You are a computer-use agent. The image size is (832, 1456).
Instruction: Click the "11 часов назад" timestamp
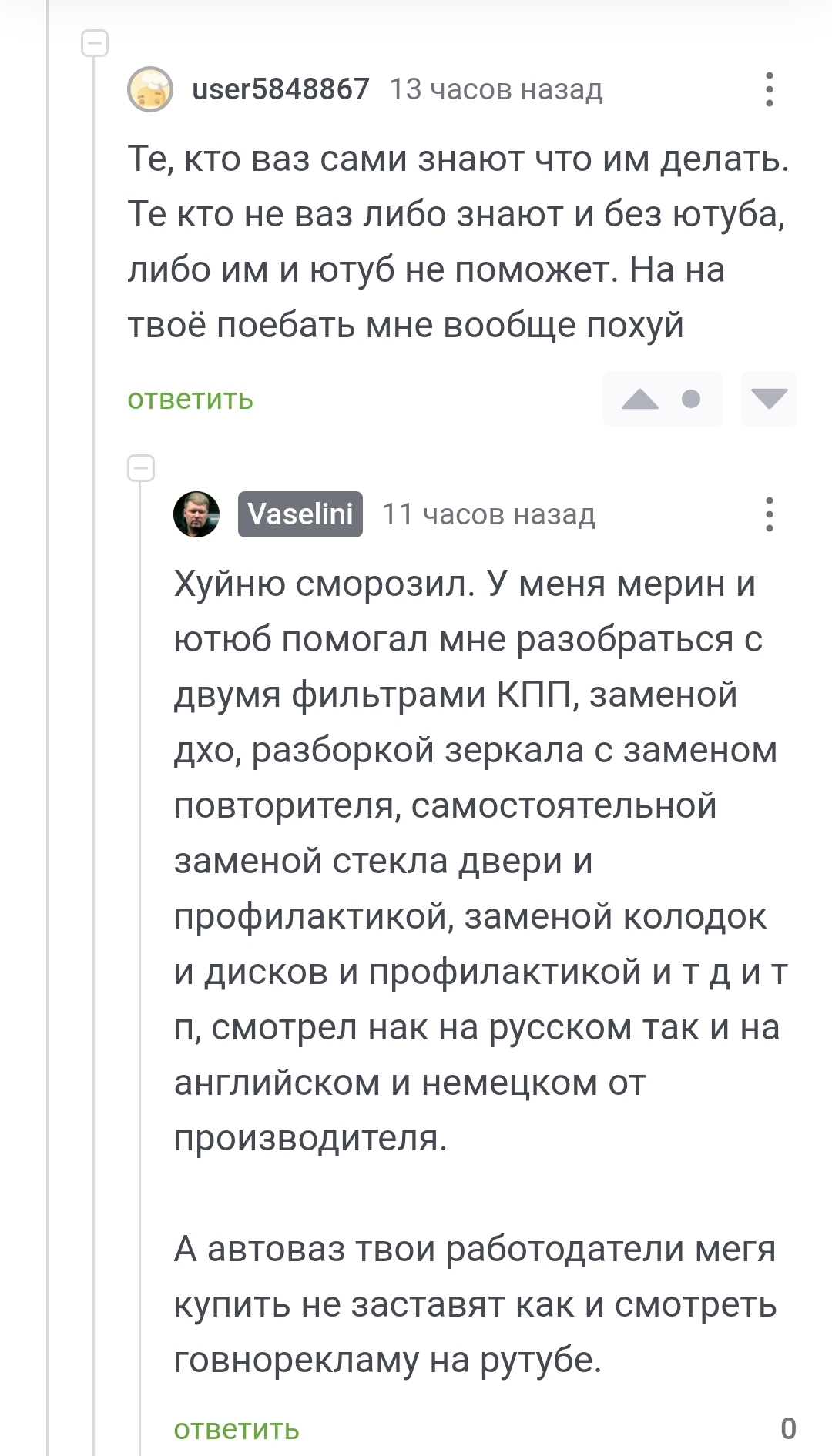[x=488, y=514]
